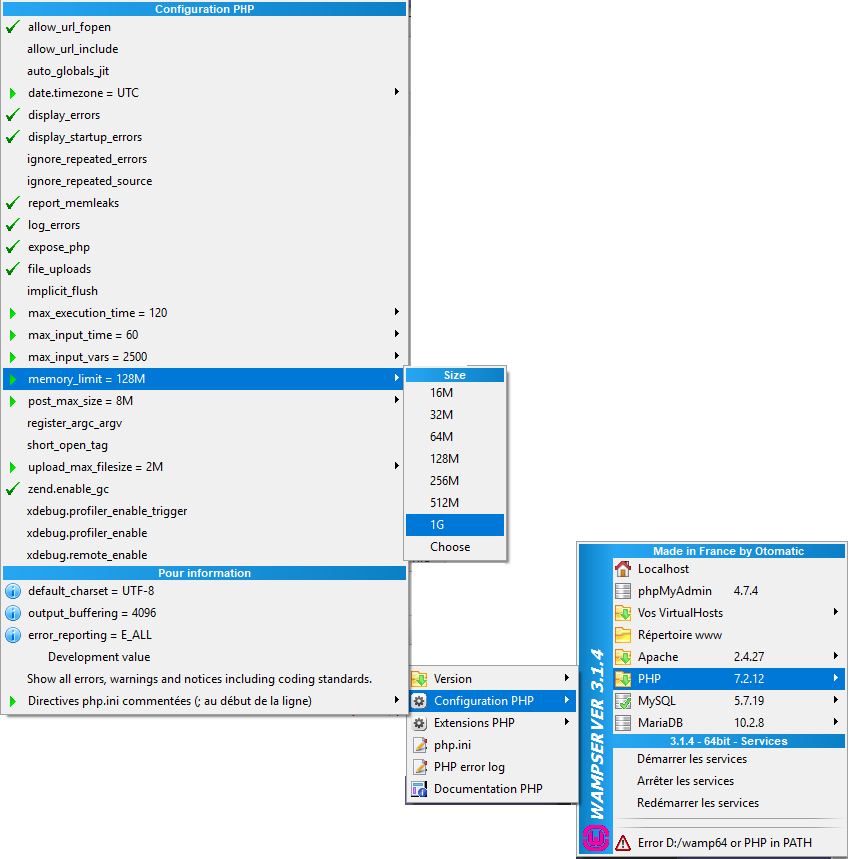Click the output_buffering info icon

pyautogui.click(x=13, y=612)
